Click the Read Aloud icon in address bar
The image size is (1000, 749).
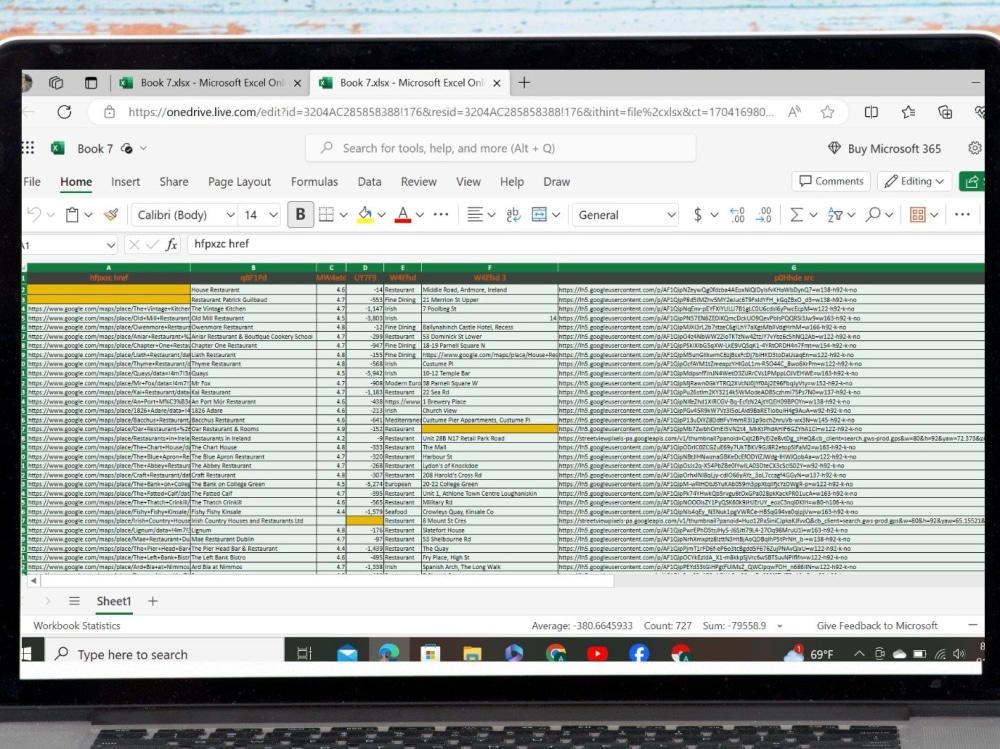pyautogui.click(x=794, y=112)
